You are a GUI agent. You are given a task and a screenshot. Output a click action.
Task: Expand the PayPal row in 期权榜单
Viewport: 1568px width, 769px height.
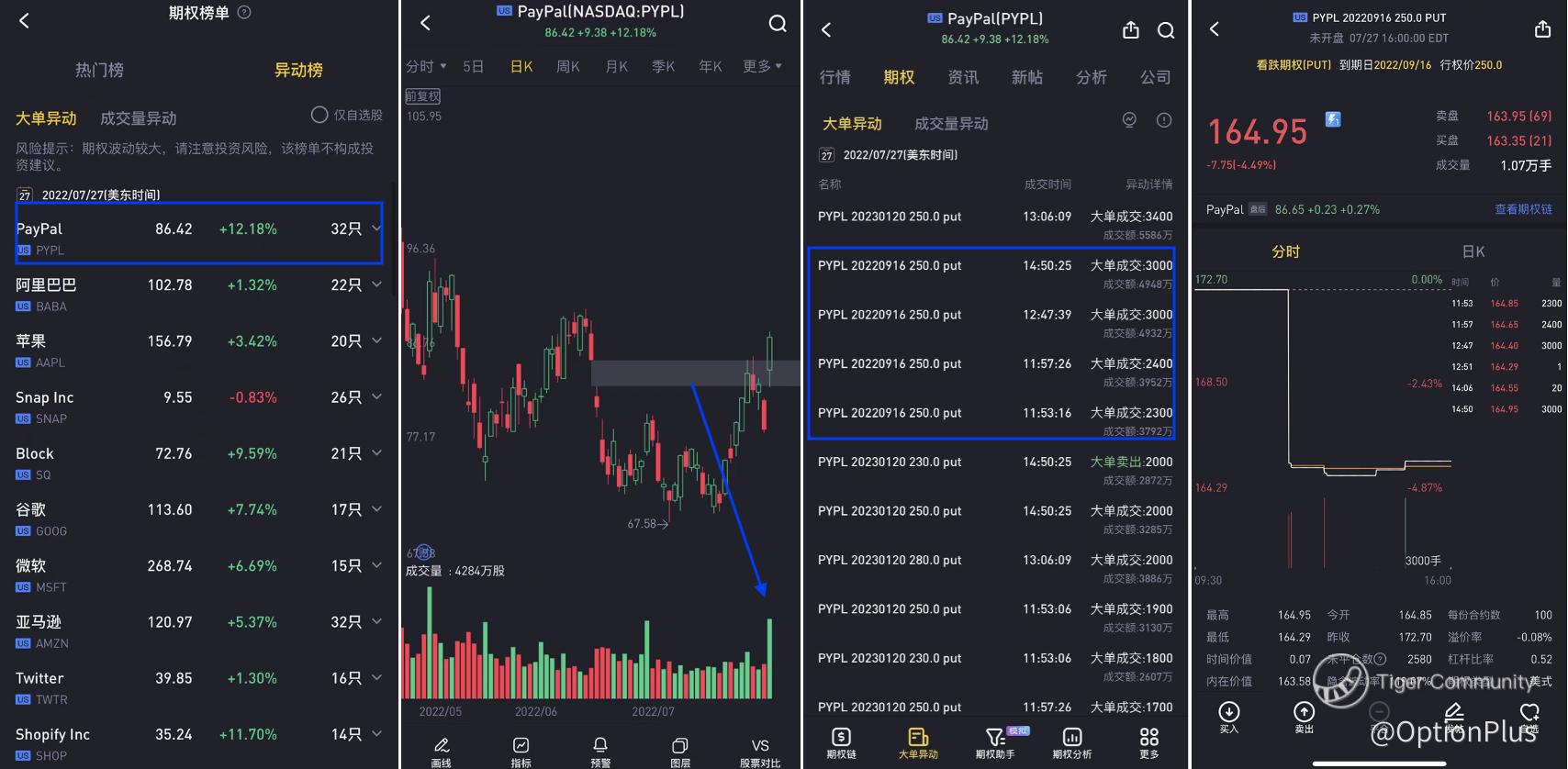[376, 228]
